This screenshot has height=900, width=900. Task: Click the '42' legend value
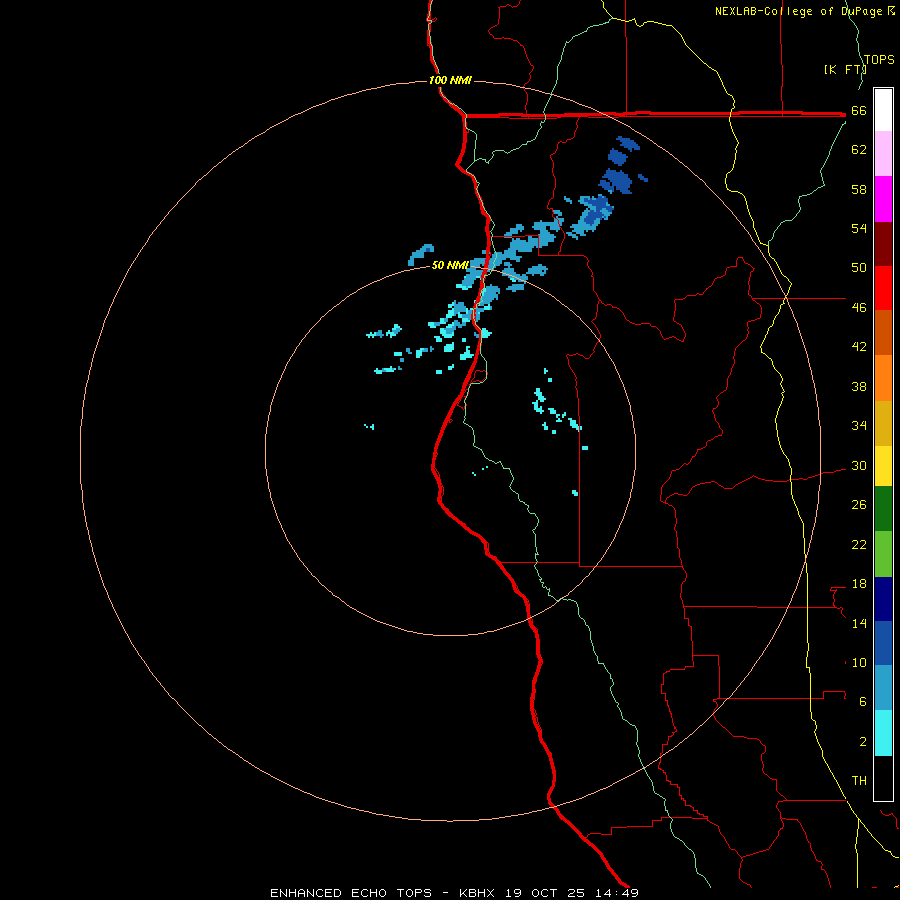tap(859, 347)
